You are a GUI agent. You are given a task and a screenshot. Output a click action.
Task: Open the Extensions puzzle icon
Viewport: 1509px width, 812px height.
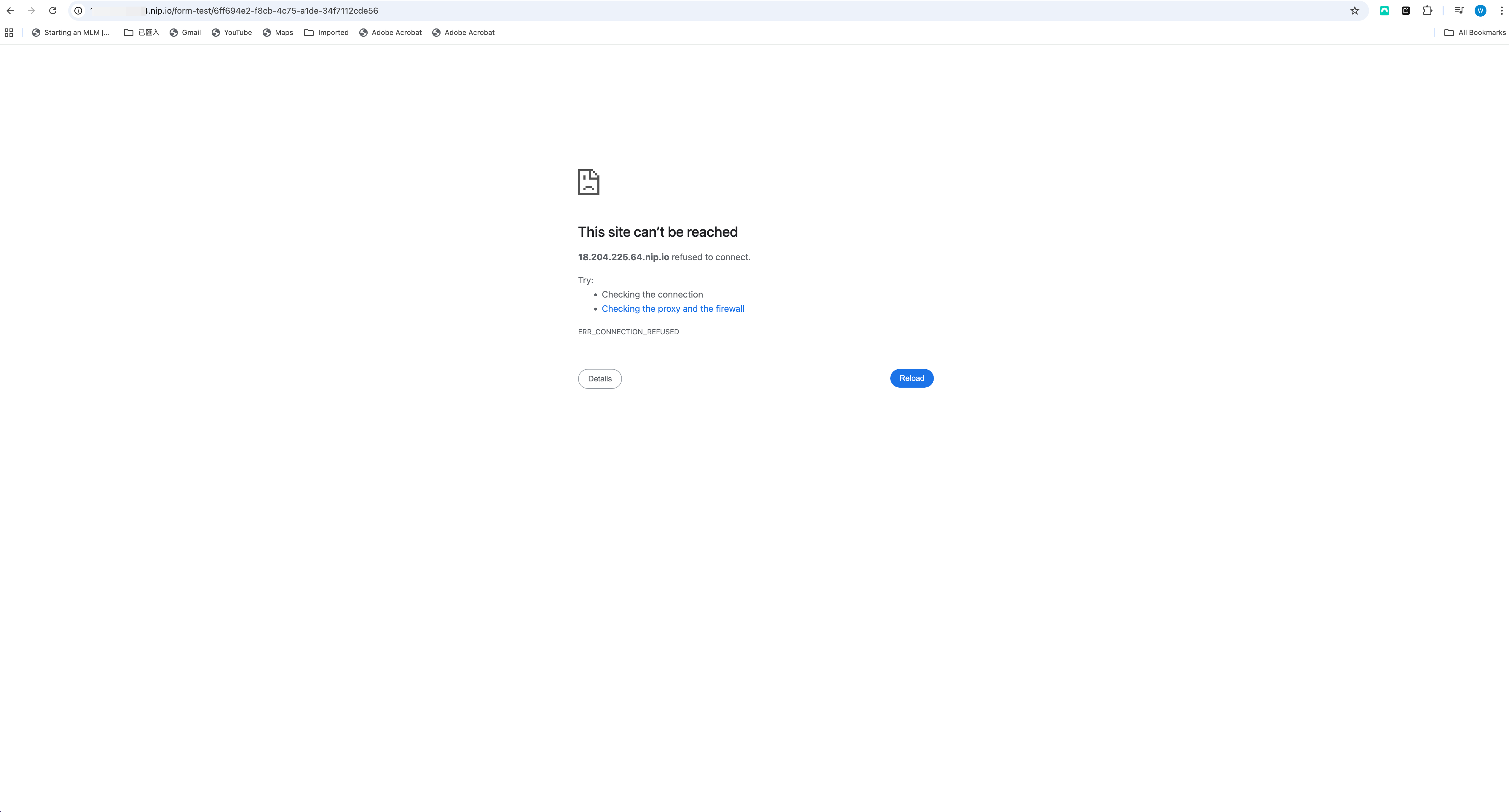click(x=1427, y=11)
